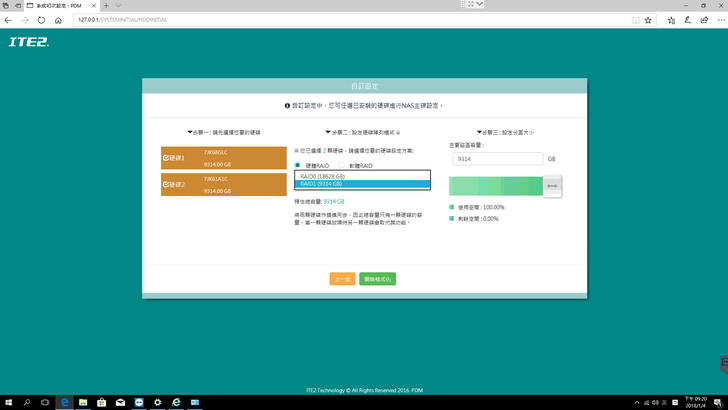The height and width of the screenshot is (410, 728).
Task: Click the 上一步 previous step button
Action: click(x=342, y=278)
